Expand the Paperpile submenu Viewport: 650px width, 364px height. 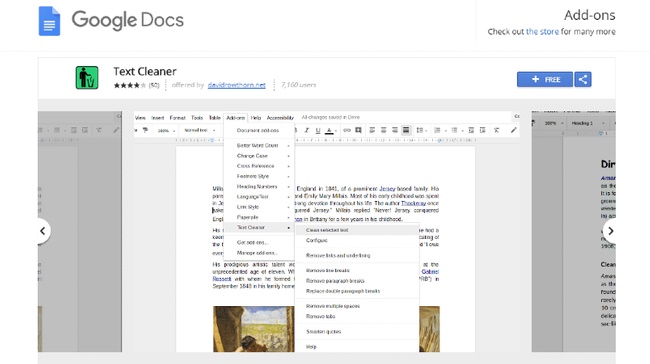[x=260, y=217]
